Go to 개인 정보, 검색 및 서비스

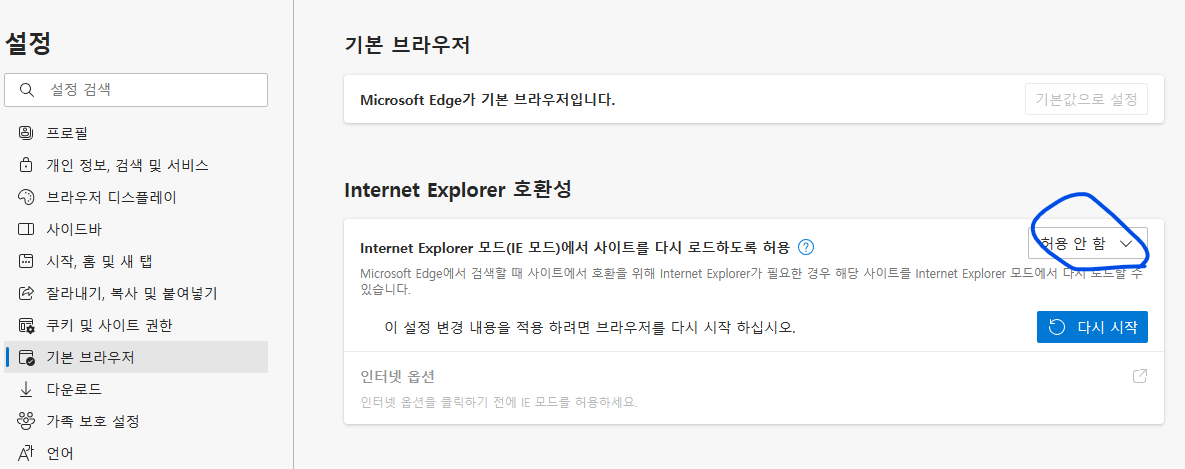[x=136, y=165]
